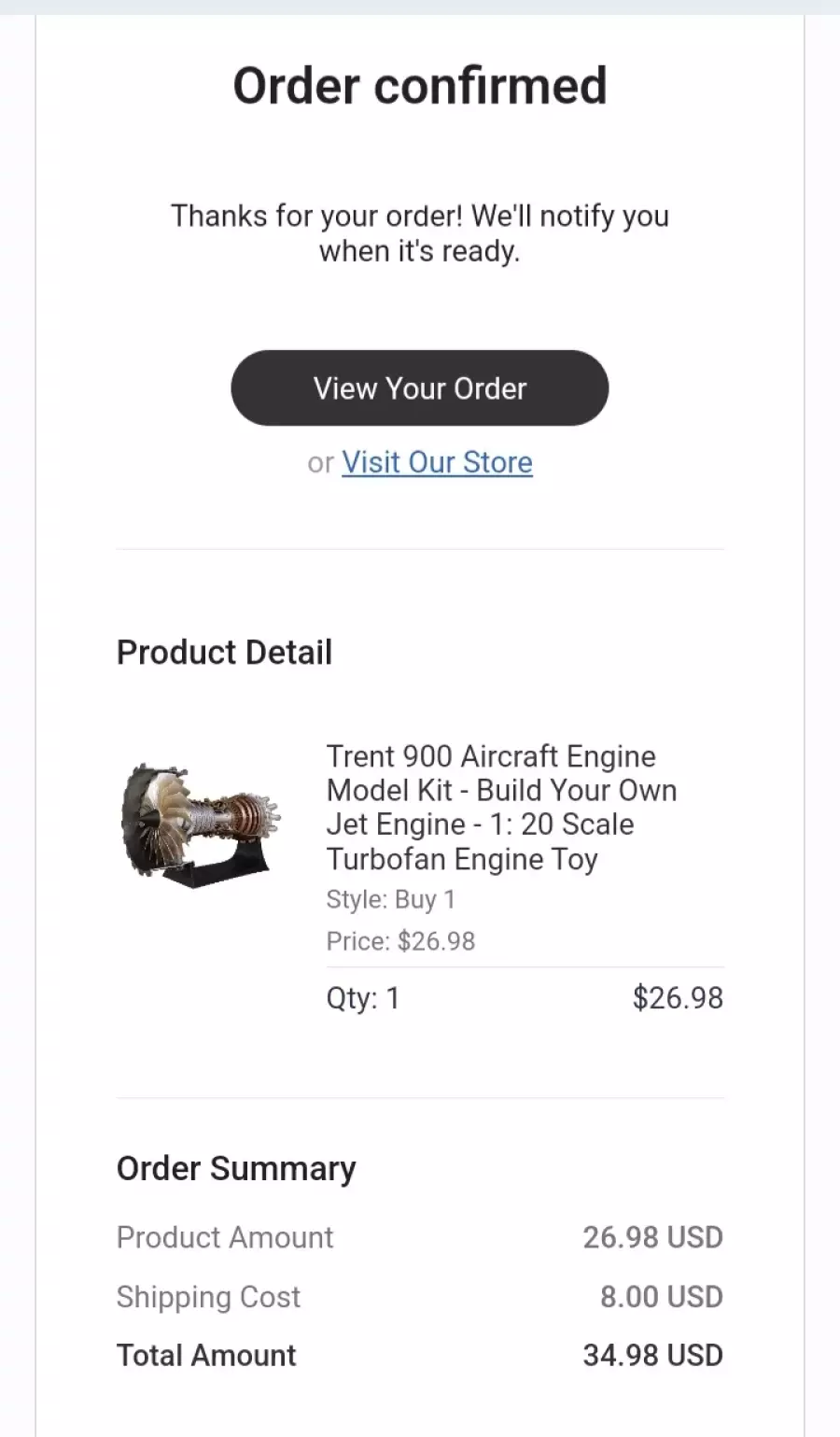Click the jet engine product thumbnail
The width and height of the screenshot is (840, 1437).
pyautogui.click(x=201, y=825)
